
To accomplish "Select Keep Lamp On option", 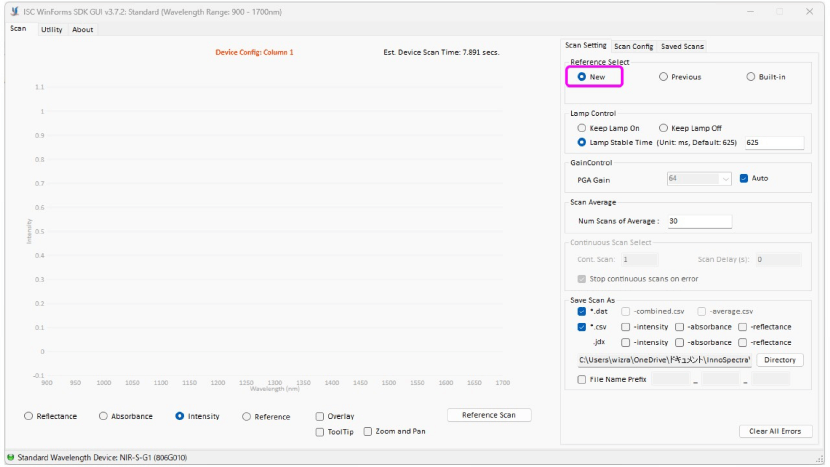I will [582, 128].
